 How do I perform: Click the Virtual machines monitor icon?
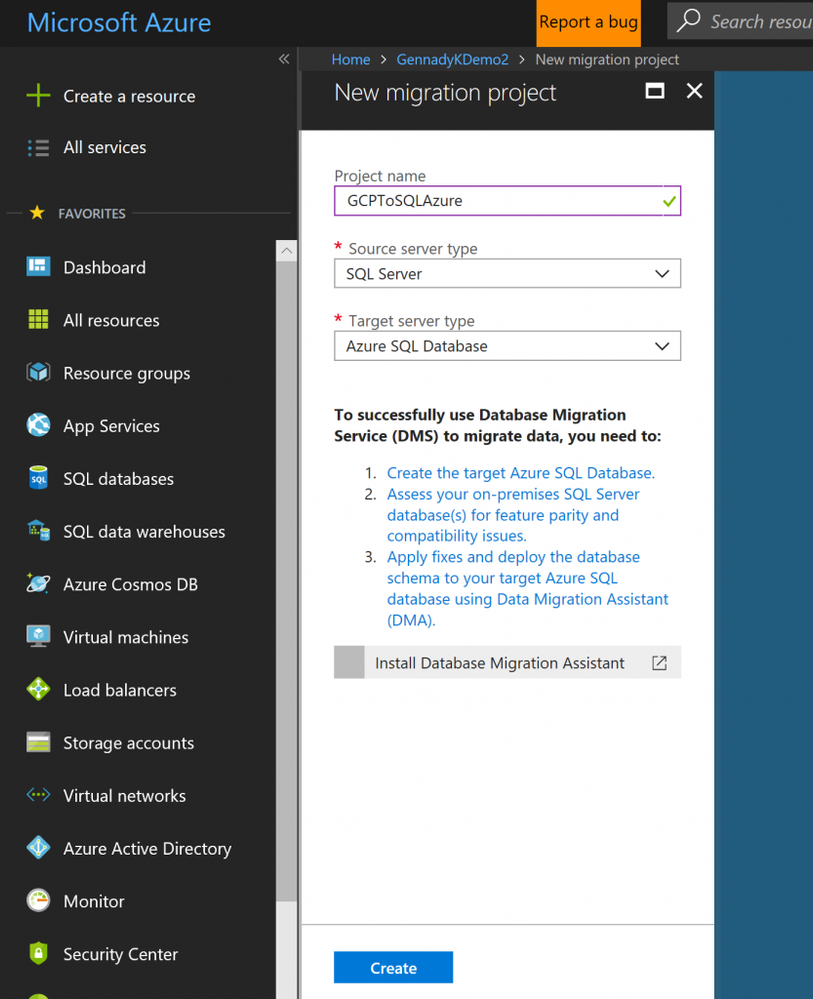(38, 636)
